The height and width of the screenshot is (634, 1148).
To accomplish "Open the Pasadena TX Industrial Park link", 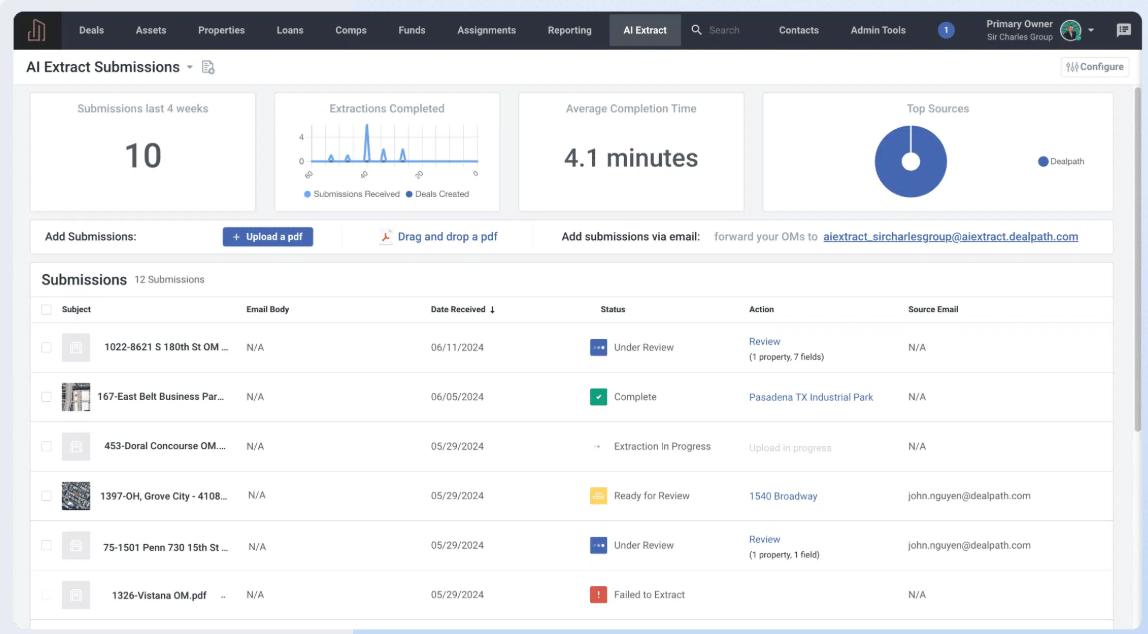I will point(810,397).
